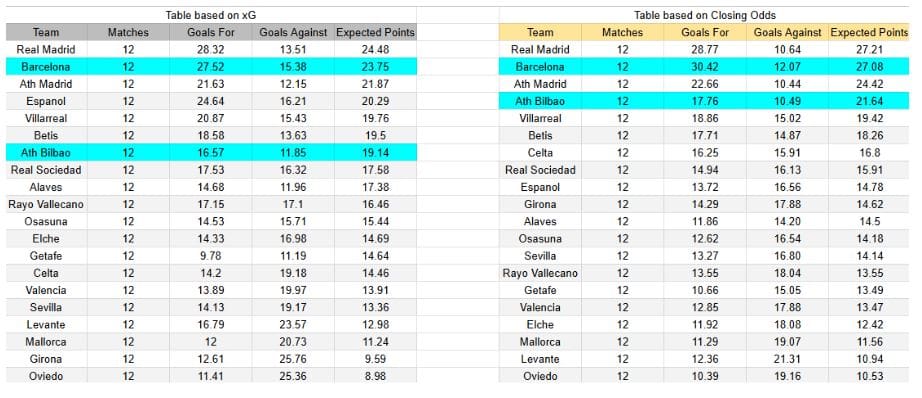
Task: Click Sevilla expected points 14.14
Action: (868, 256)
